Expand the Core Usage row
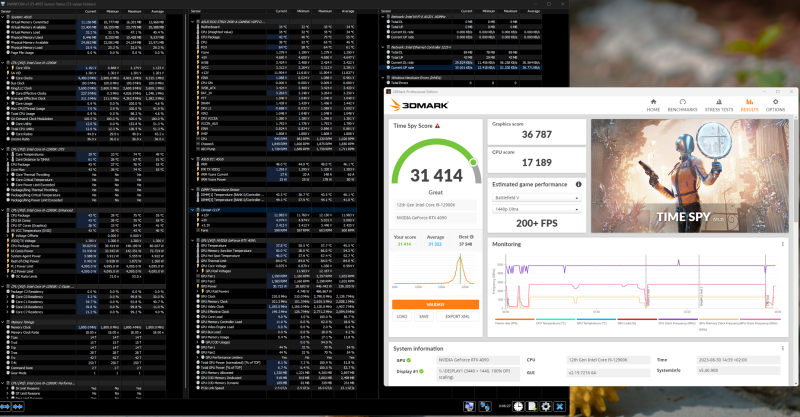 pyautogui.click(x=8, y=104)
